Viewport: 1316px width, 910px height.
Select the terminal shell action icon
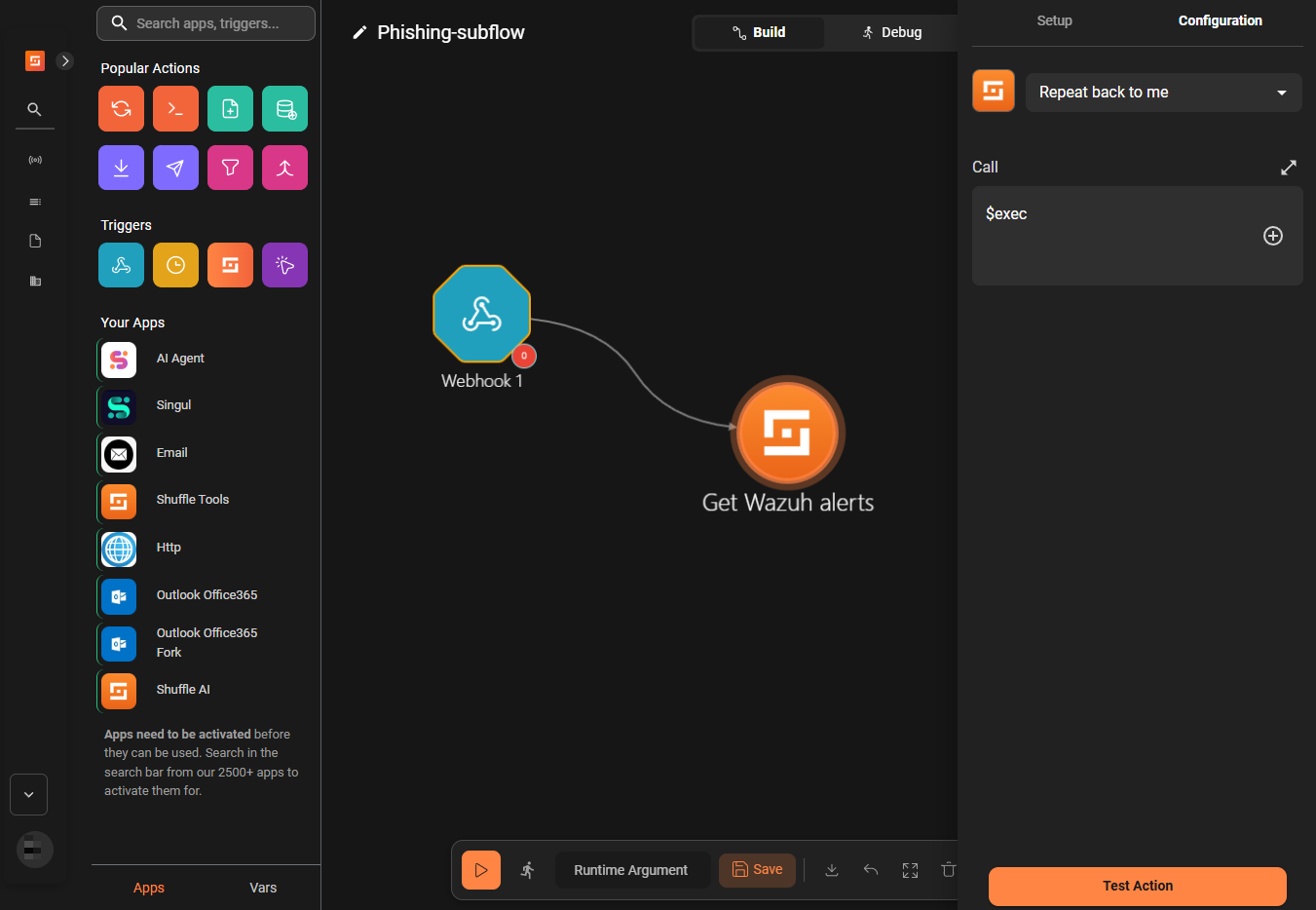click(175, 108)
